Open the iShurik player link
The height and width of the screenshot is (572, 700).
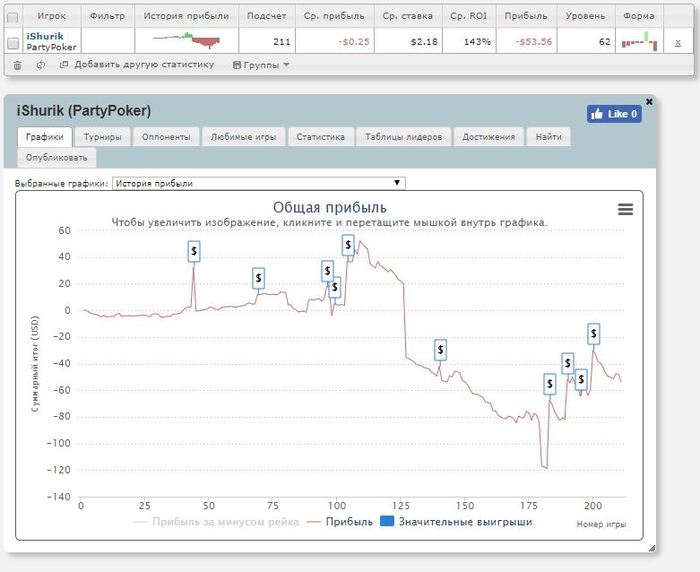pos(45,36)
